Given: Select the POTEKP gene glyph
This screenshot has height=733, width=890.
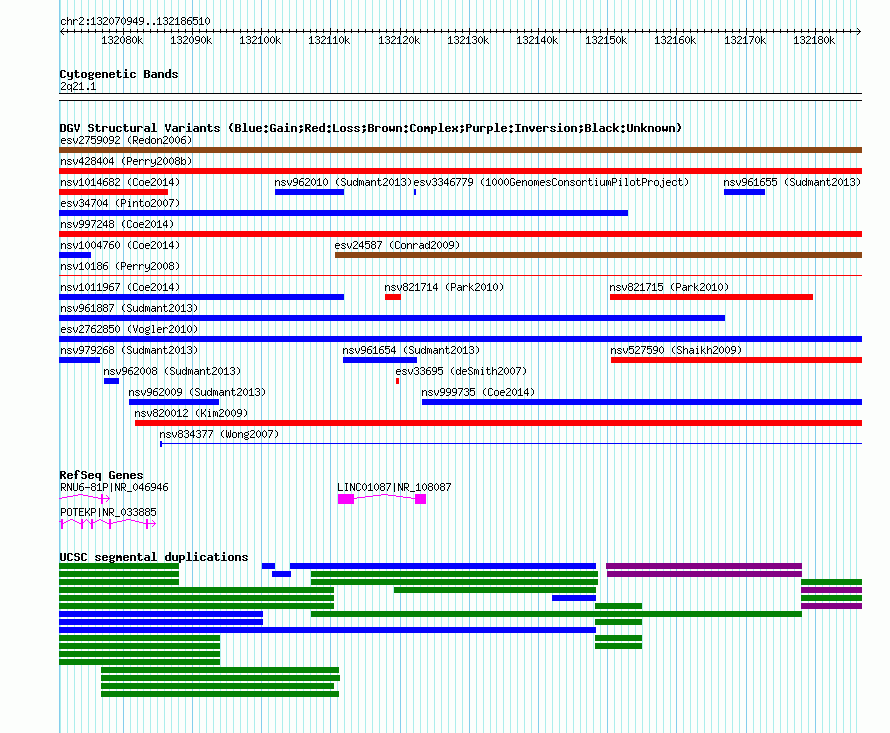Looking at the screenshot, I should click(x=108, y=523).
